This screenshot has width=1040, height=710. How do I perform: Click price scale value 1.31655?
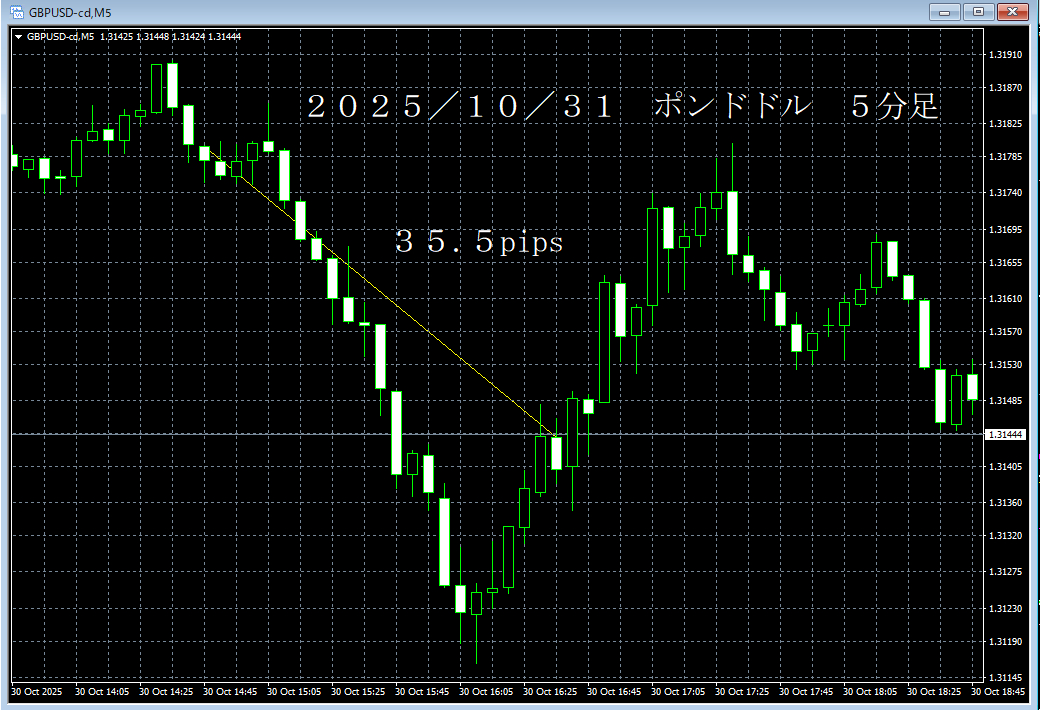1006,263
